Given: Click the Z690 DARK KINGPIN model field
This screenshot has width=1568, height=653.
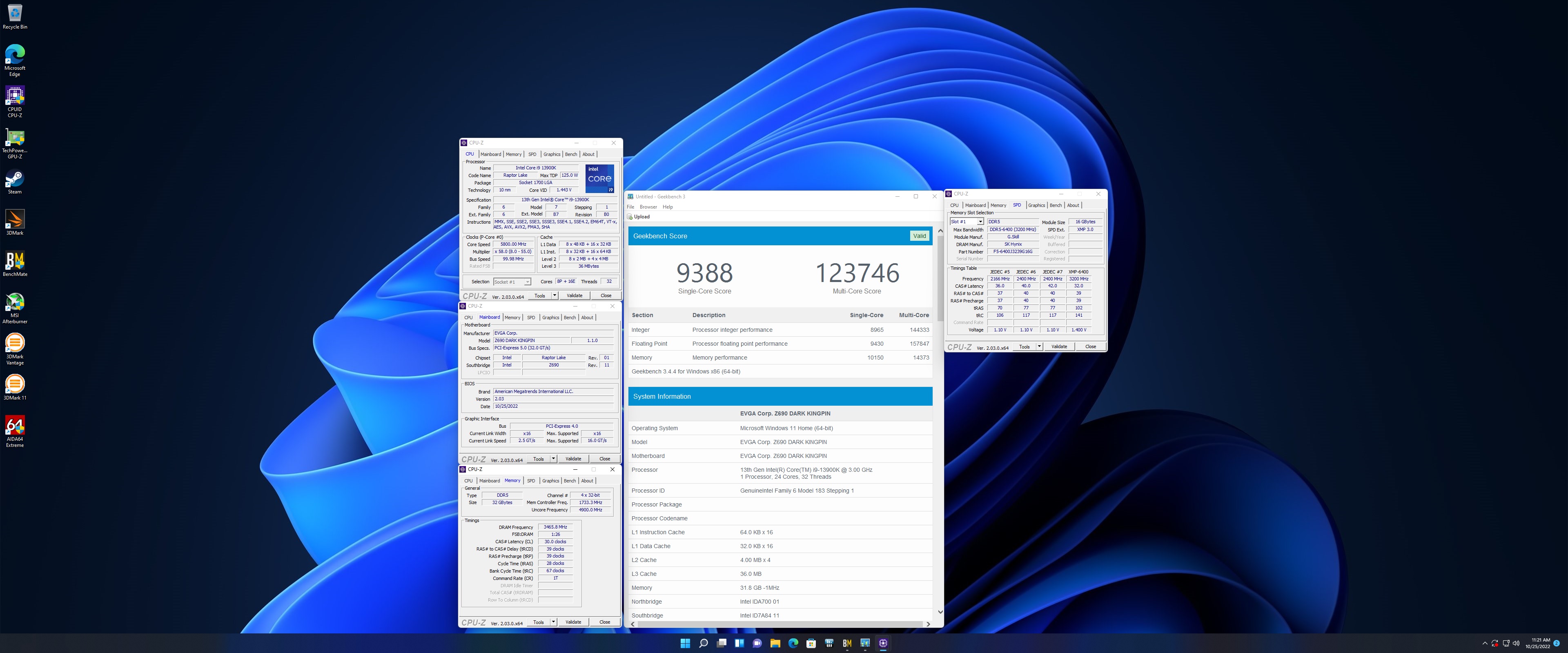Looking at the screenshot, I should (x=531, y=341).
